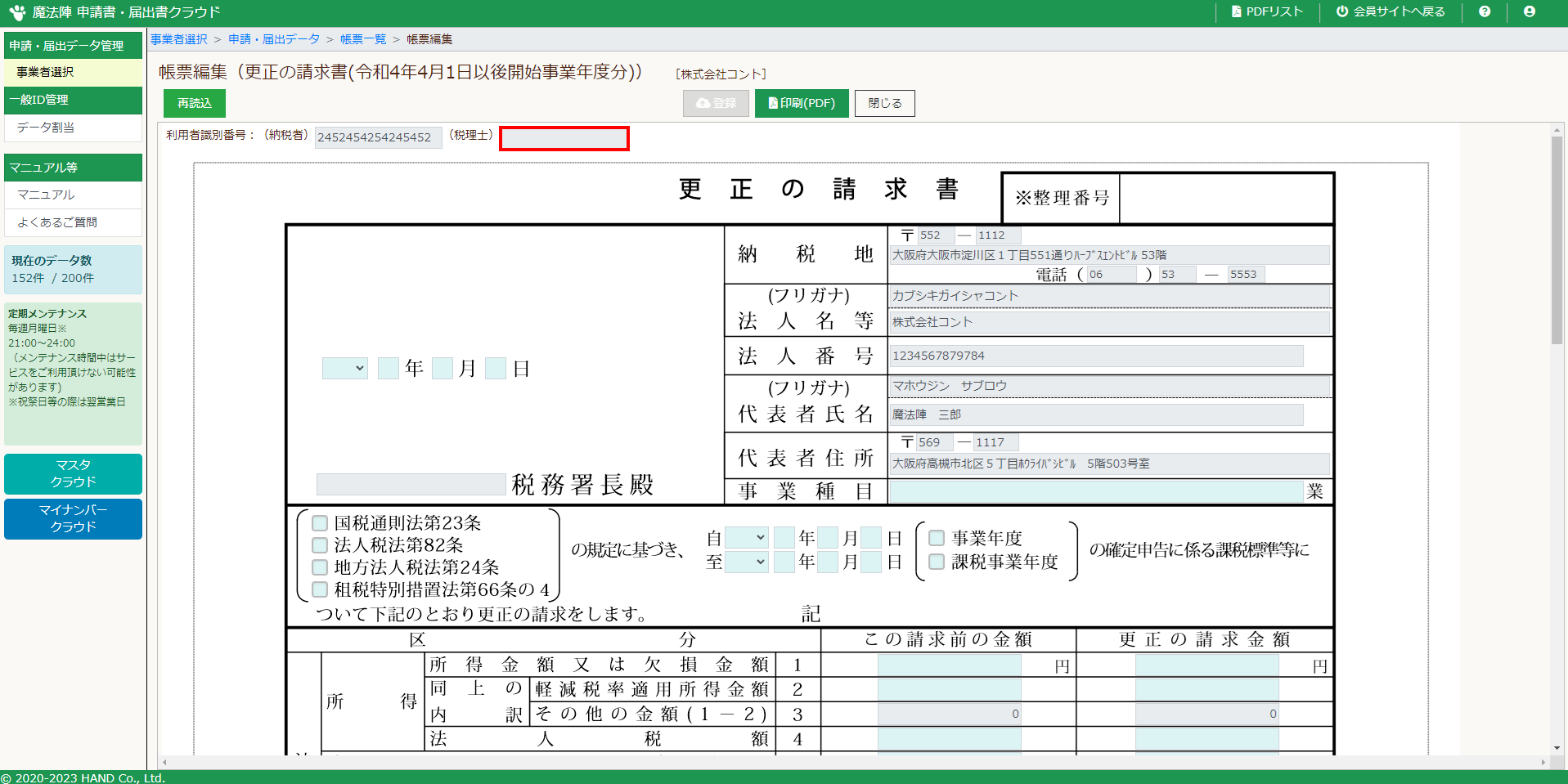1568x784 pixels.
Task: Open the 自 row year era dropdown
Action: click(747, 537)
